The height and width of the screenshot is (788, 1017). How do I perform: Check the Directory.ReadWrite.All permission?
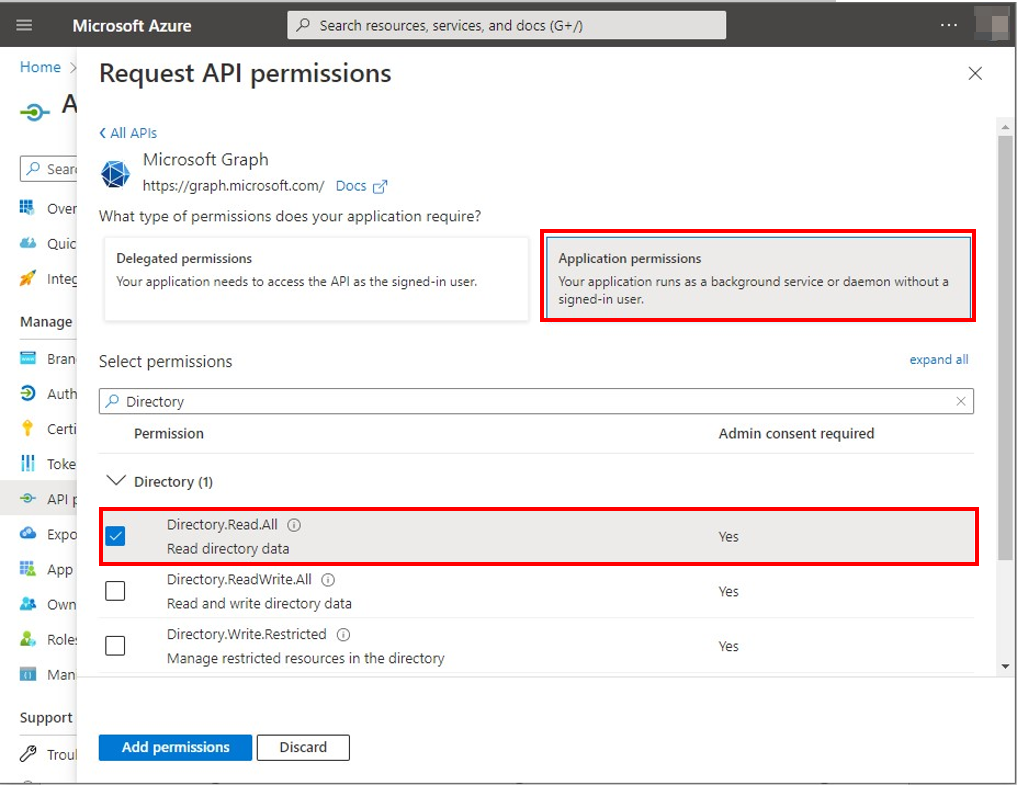click(x=115, y=591)
